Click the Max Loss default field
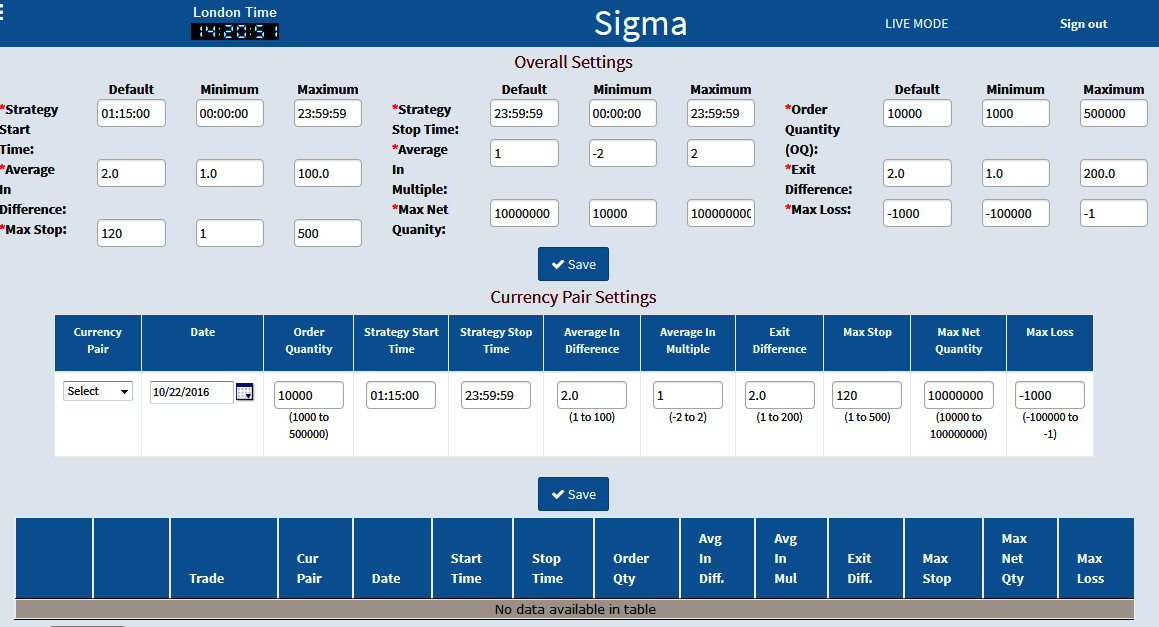 click(917, 214)
